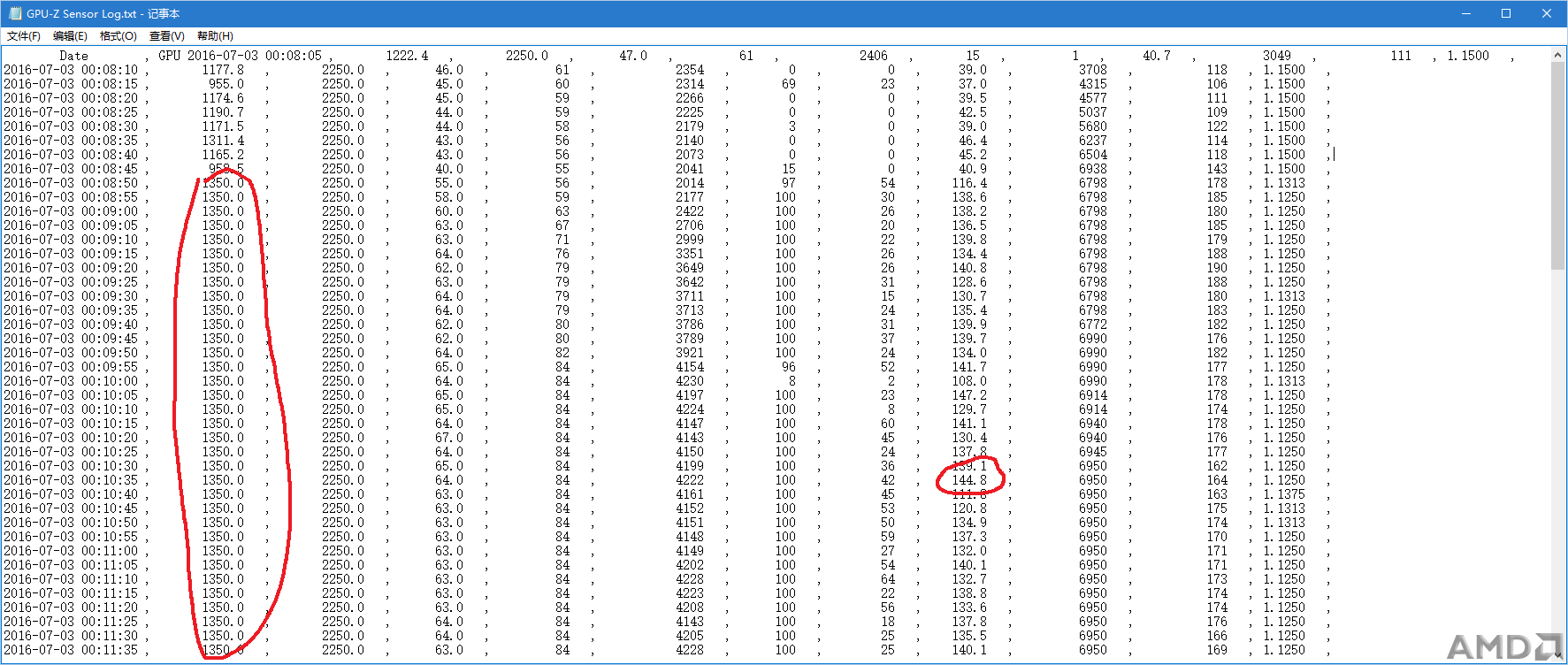Click temperature value 67.0
1568x665 pixels.
click(449, 438)
